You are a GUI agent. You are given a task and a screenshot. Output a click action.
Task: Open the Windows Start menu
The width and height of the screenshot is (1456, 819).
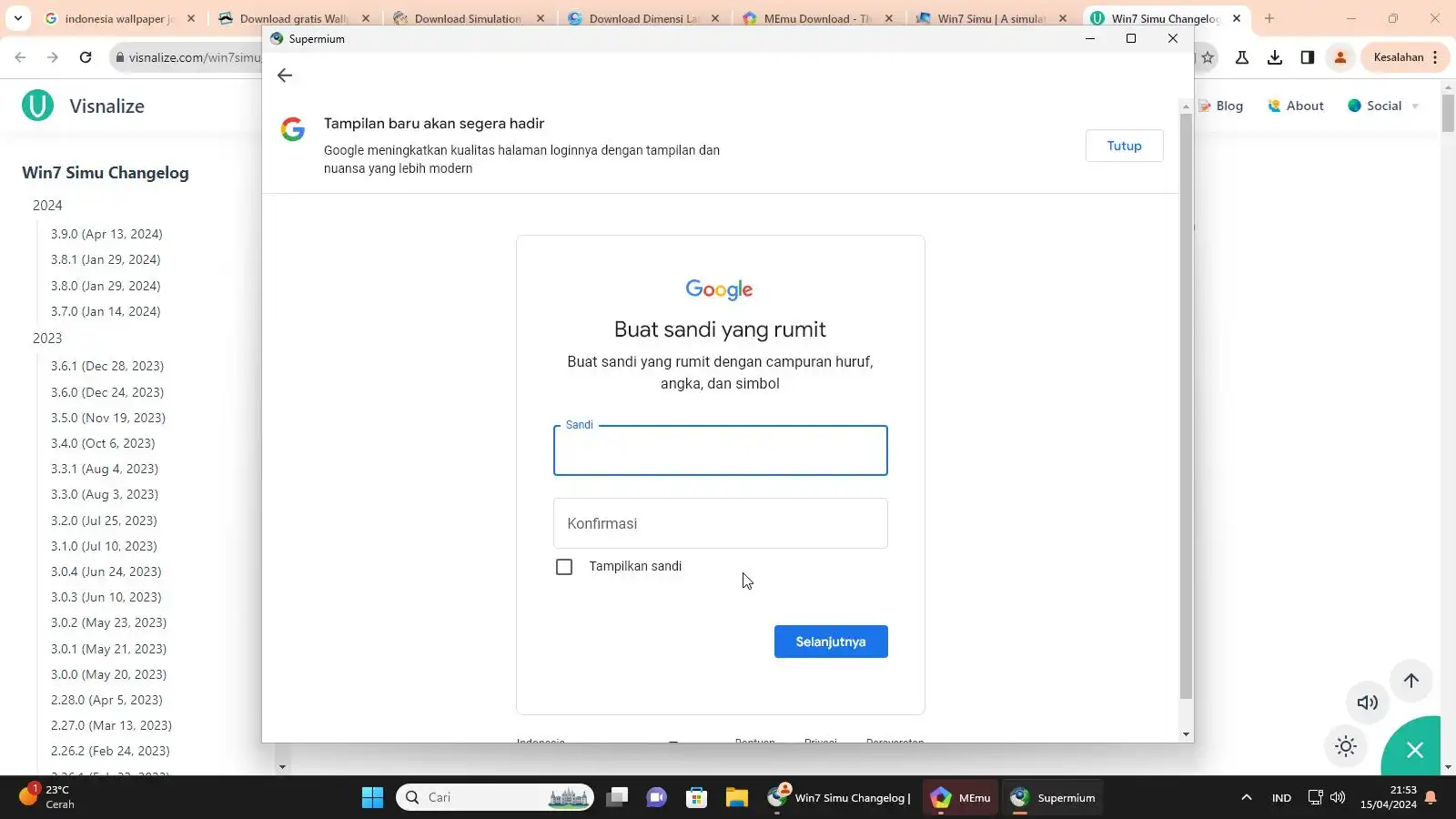pyautogui.click(x=372, y=798)
